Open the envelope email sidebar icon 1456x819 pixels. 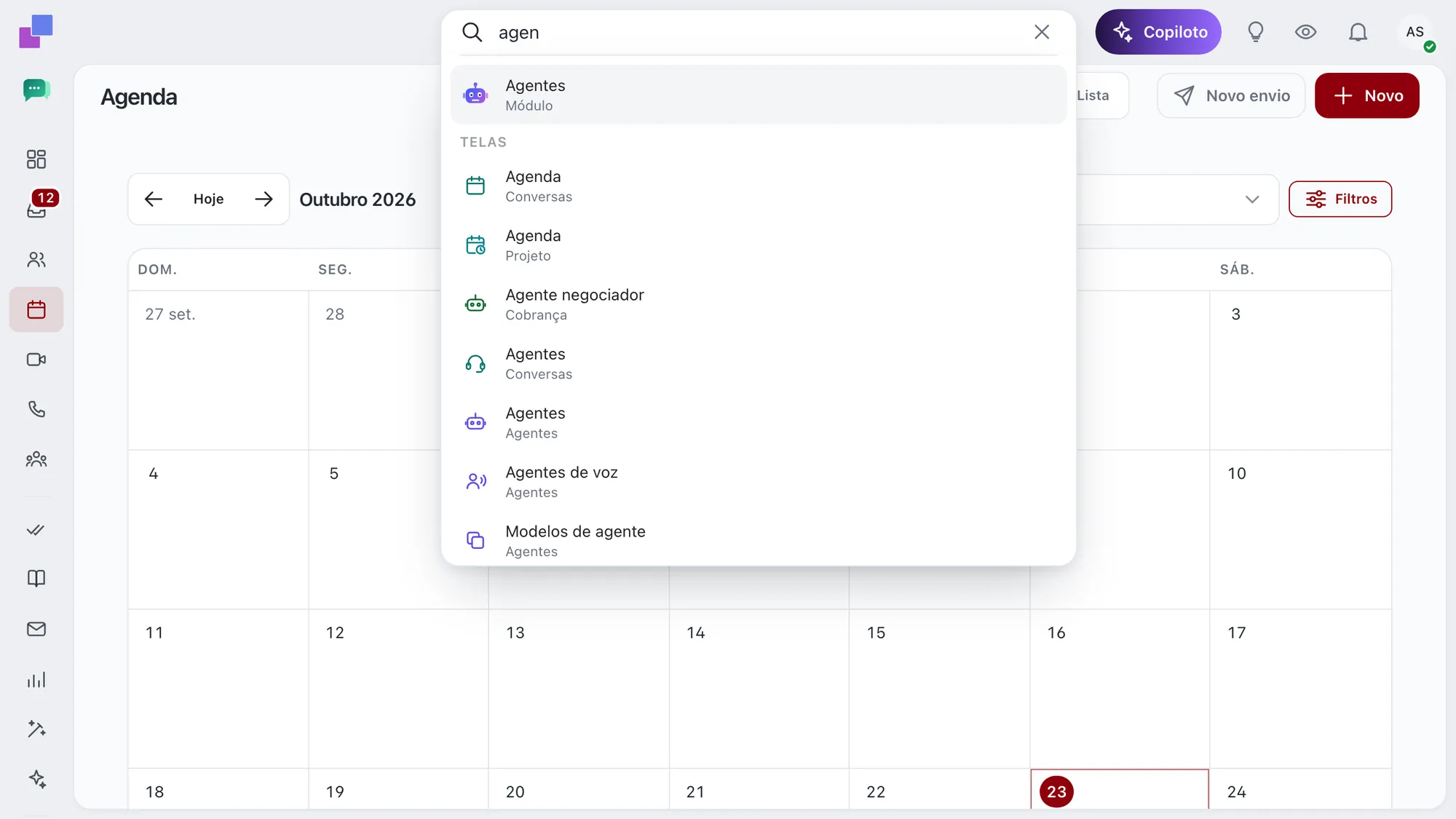point(36,629)
